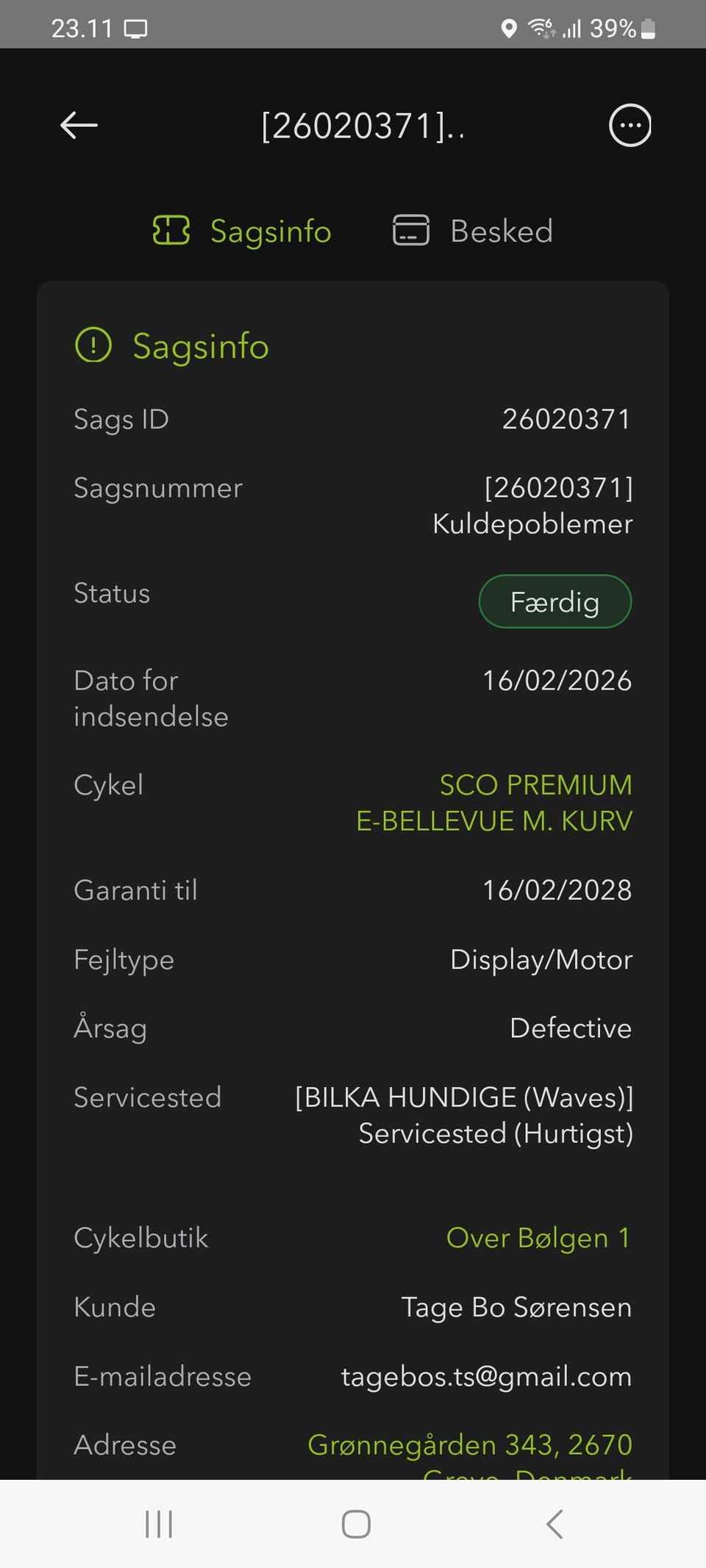The height and width of the screenshot is (1568, 706).
Task: Tap the BILKA HUNDIGE servicested value
Action: pyautogui.click(x=464, y=1115)
